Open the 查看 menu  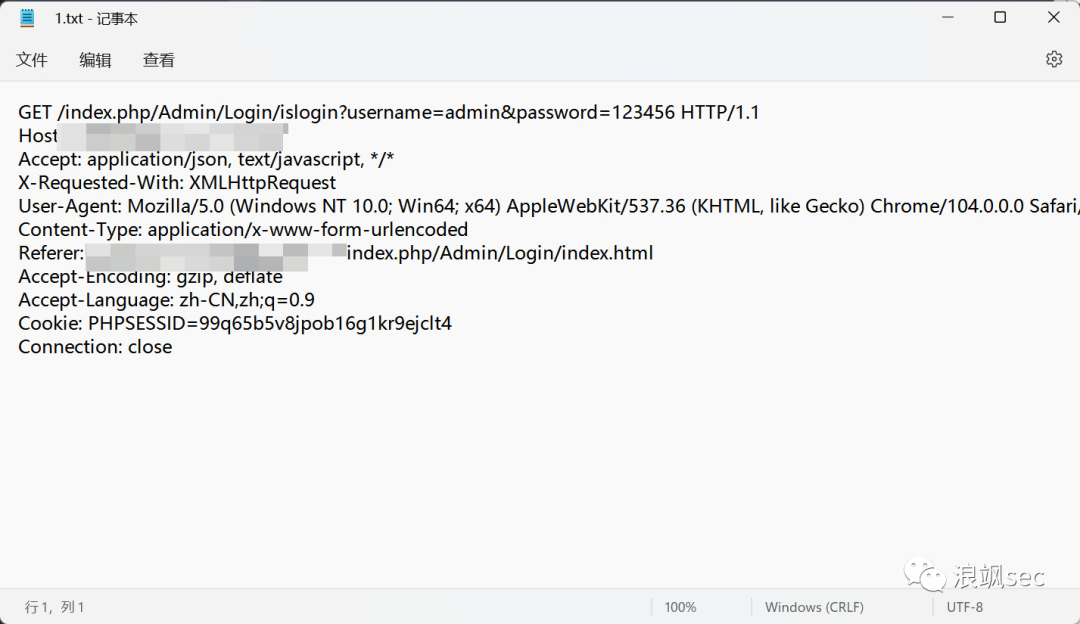coord(158,60)
